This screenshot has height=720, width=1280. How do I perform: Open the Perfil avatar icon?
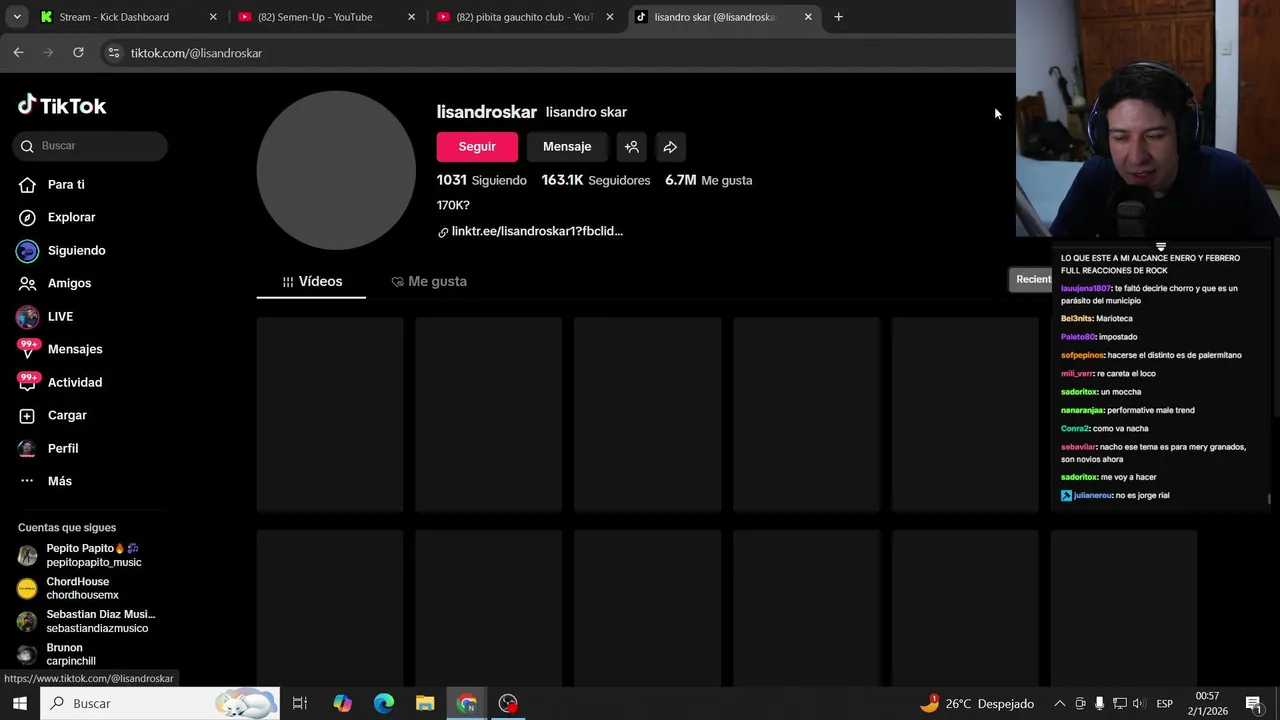27,448
